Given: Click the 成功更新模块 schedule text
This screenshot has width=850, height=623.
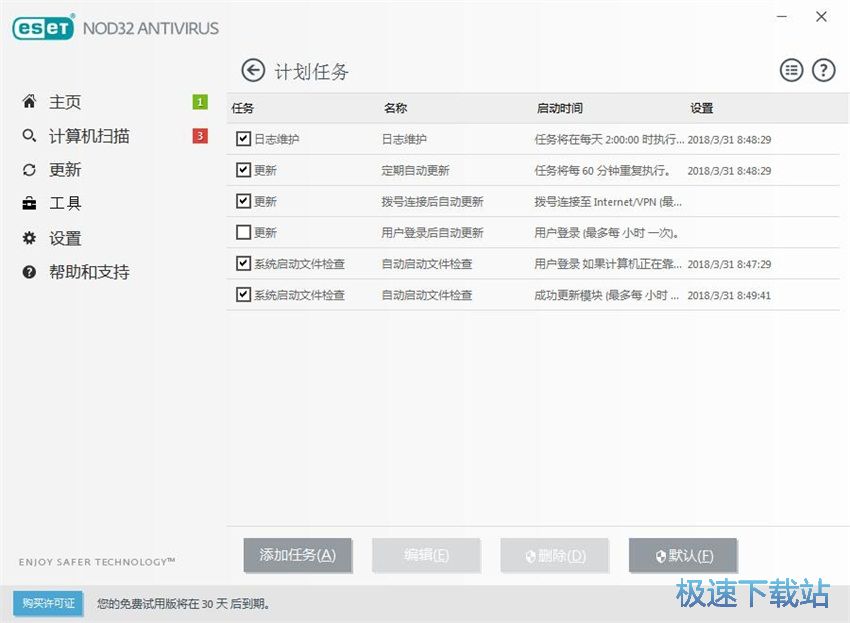Looking at the screenshot, I should click(607, 295).
